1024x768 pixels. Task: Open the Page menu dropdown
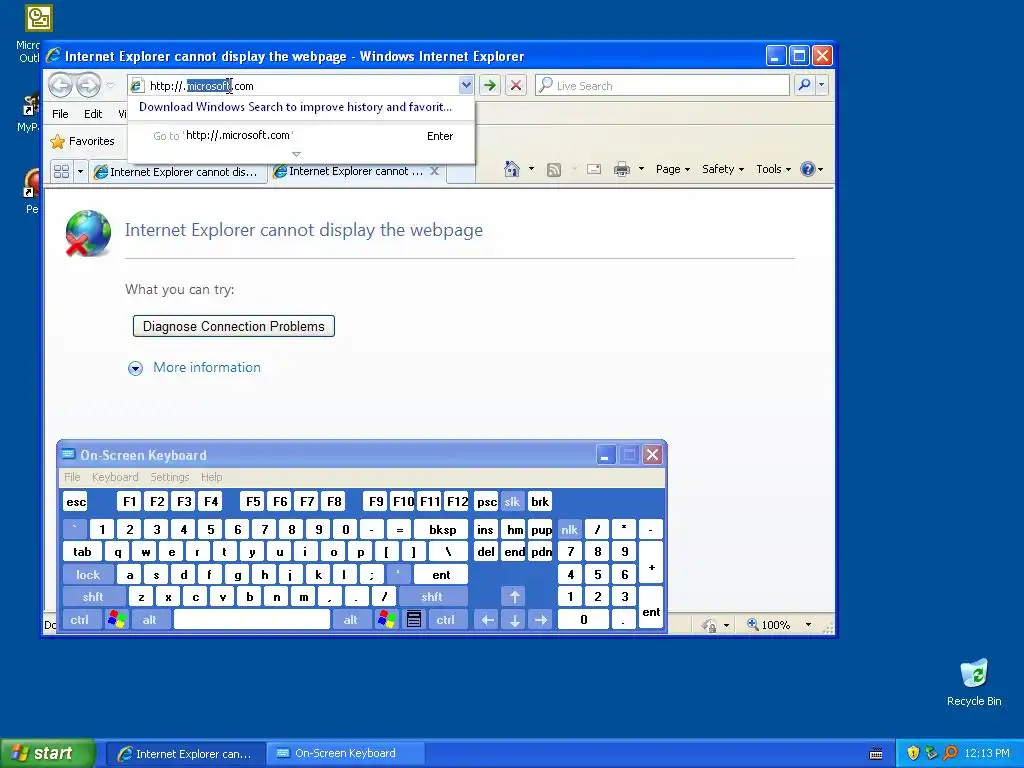coord(673,169)
